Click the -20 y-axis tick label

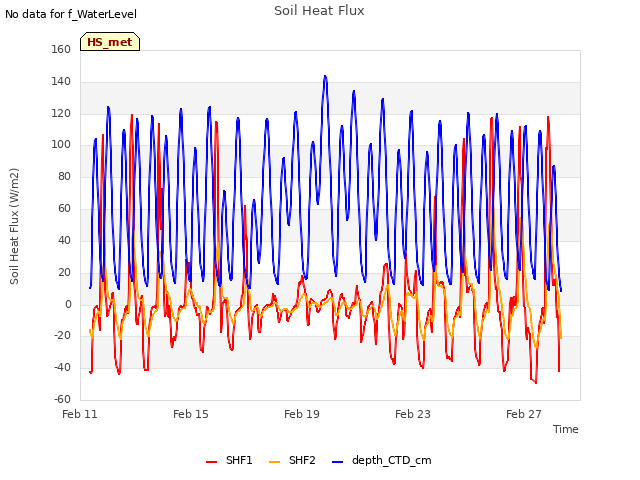click(x=62, y=336)
